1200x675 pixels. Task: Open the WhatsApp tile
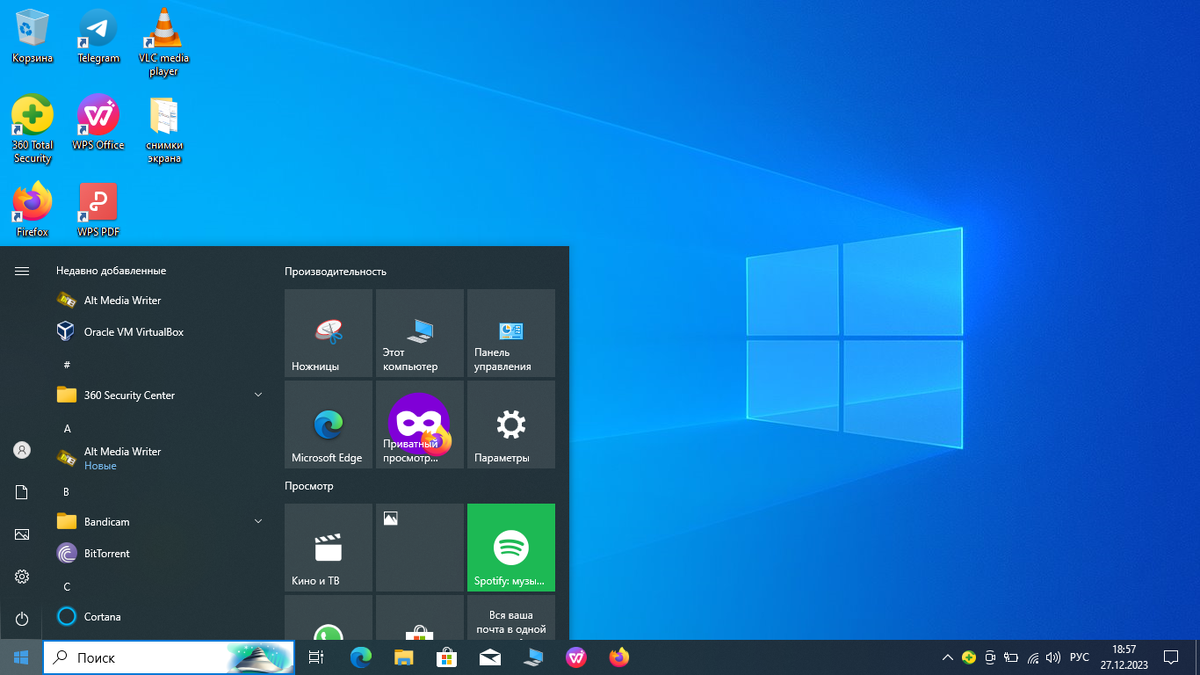328,618
